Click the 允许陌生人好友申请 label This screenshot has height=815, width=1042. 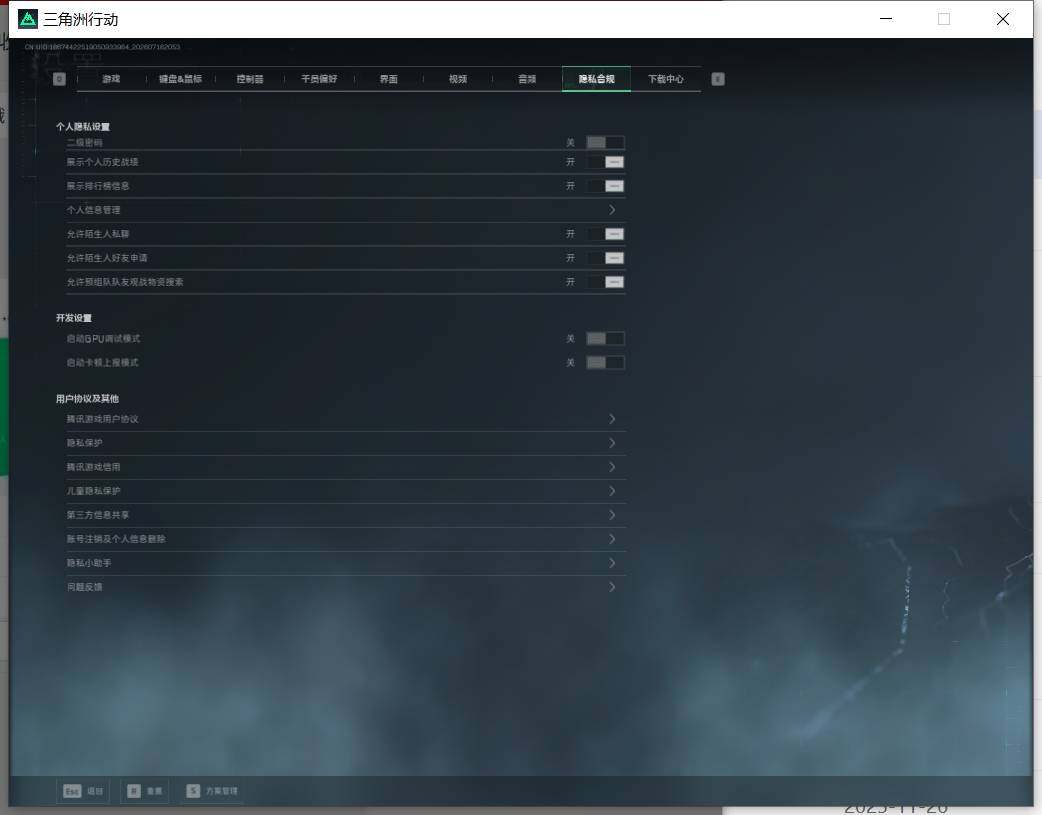coord(107,258)
